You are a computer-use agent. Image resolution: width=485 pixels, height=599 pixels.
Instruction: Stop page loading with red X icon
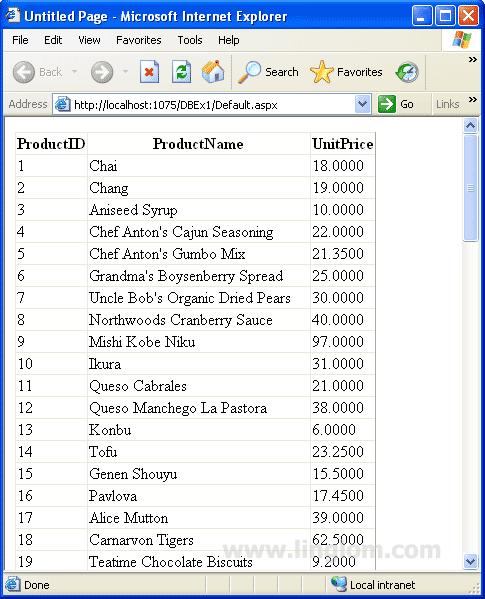point(149,71)
